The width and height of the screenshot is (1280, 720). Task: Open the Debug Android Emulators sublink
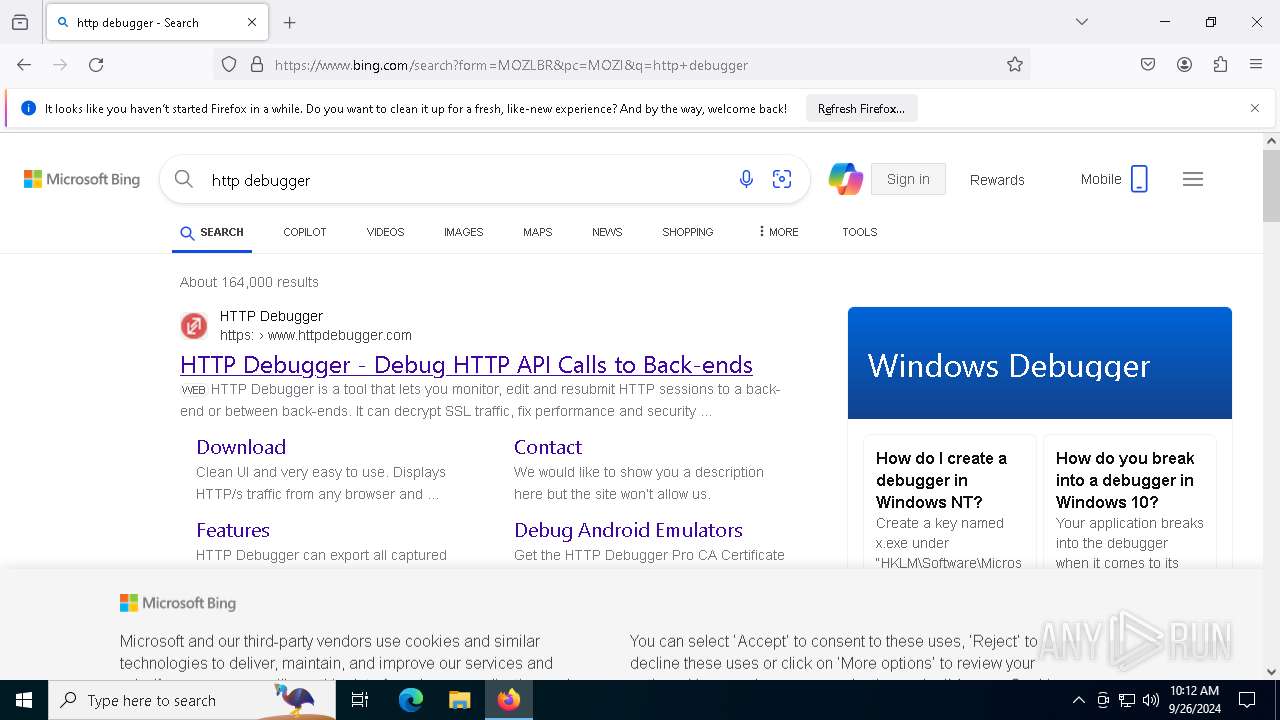(x=628, y=530)
